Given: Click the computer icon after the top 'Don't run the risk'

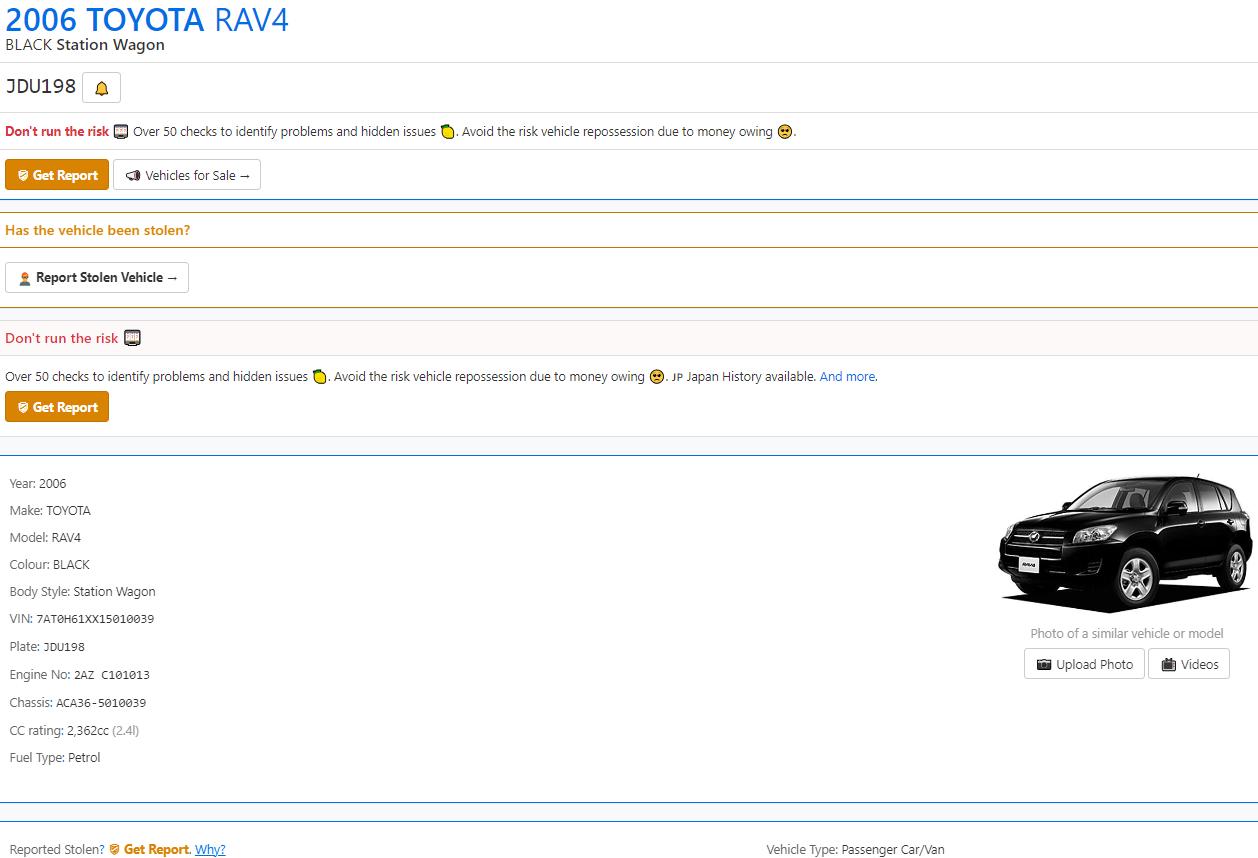Looking at the screenshot, I should tap(121, 132).
